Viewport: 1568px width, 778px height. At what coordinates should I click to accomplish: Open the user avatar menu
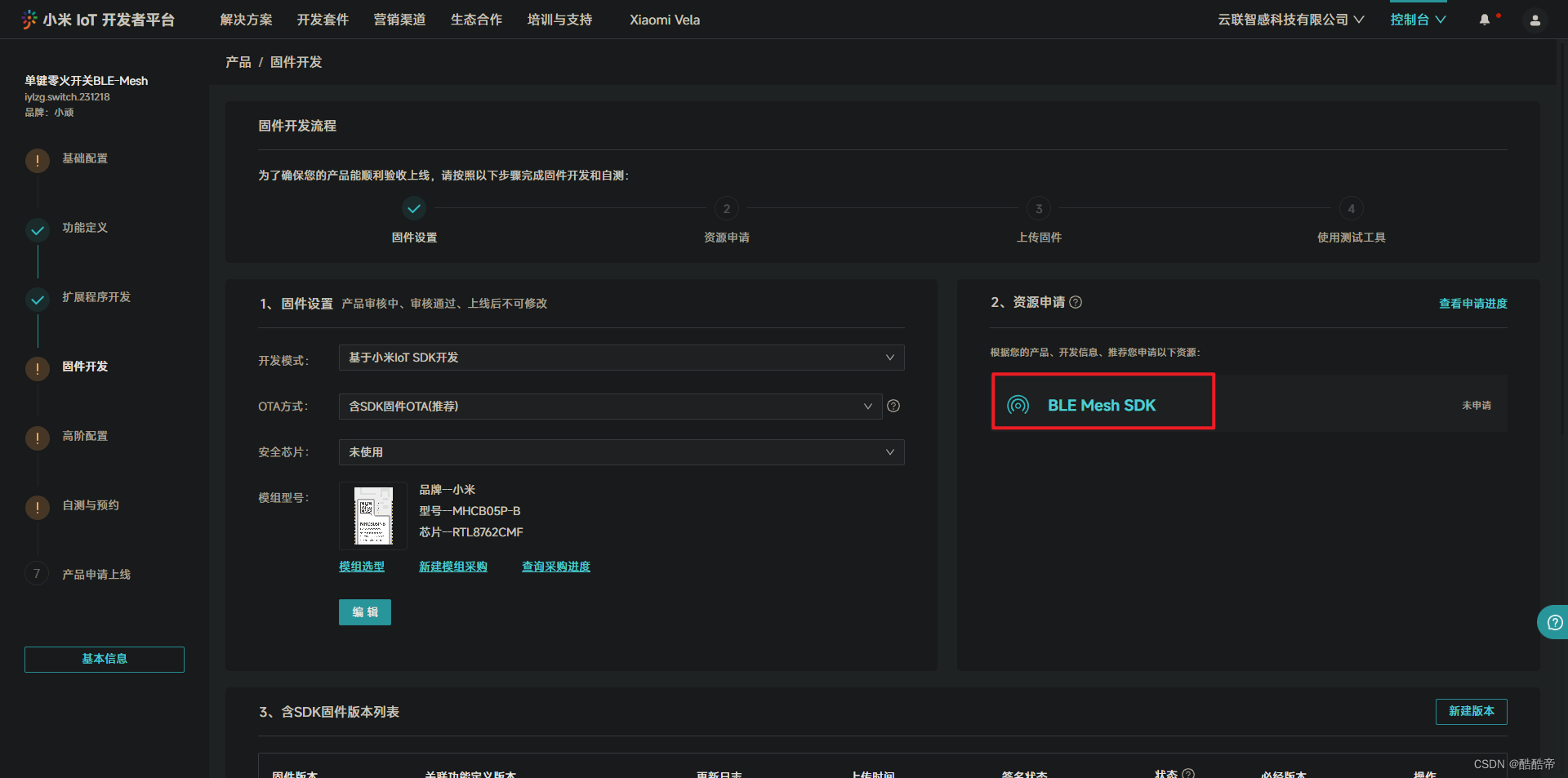click(1535, 20)
